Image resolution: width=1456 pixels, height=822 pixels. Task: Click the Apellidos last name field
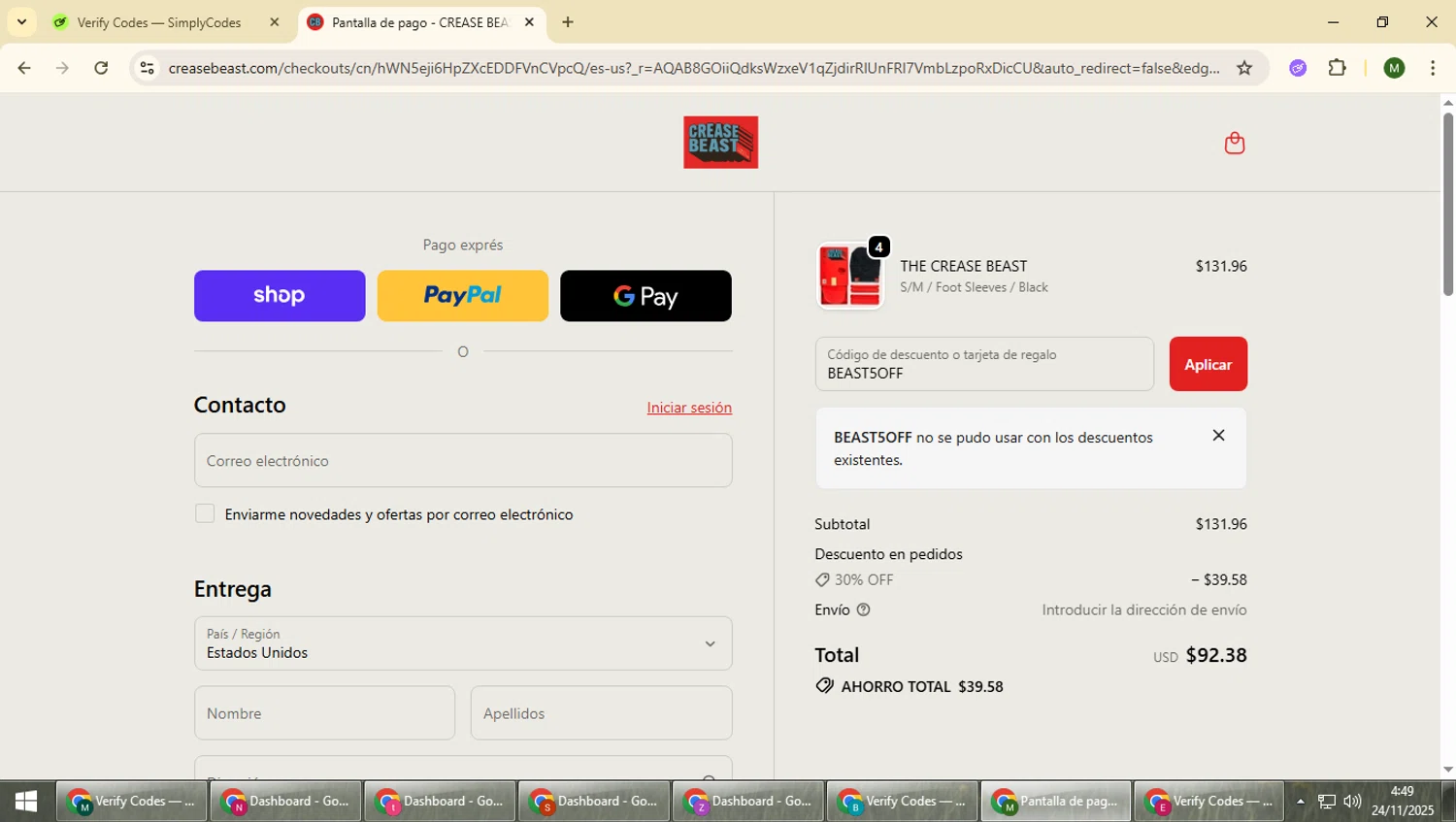(x=602, y=713)
